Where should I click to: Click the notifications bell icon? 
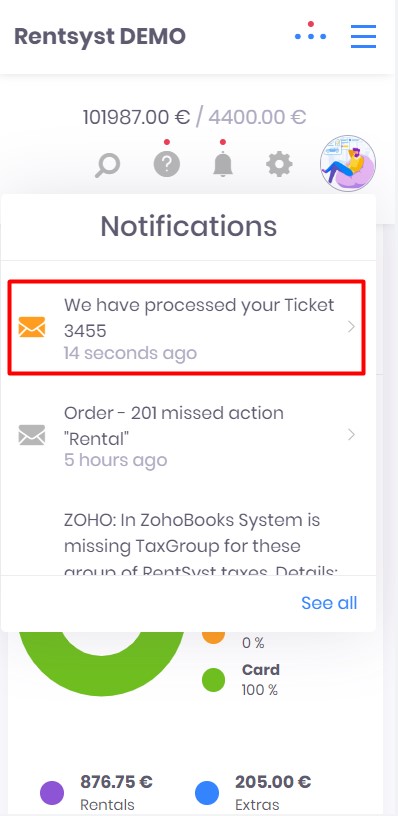223,165
